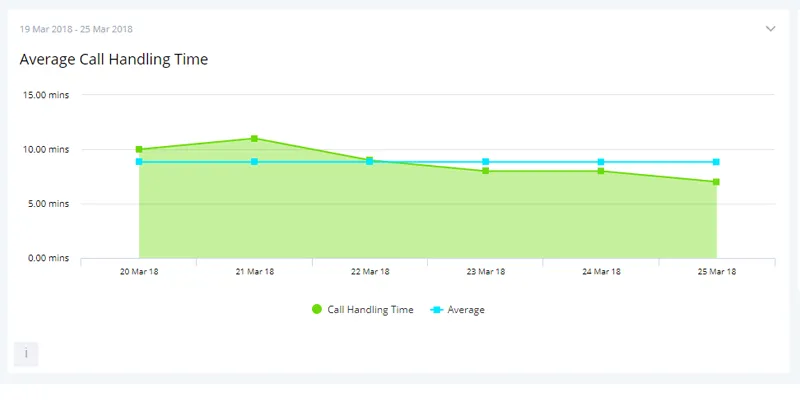Click the 22 Mar 18 axis label
The image size is (800, 400).
coord(370,271)
